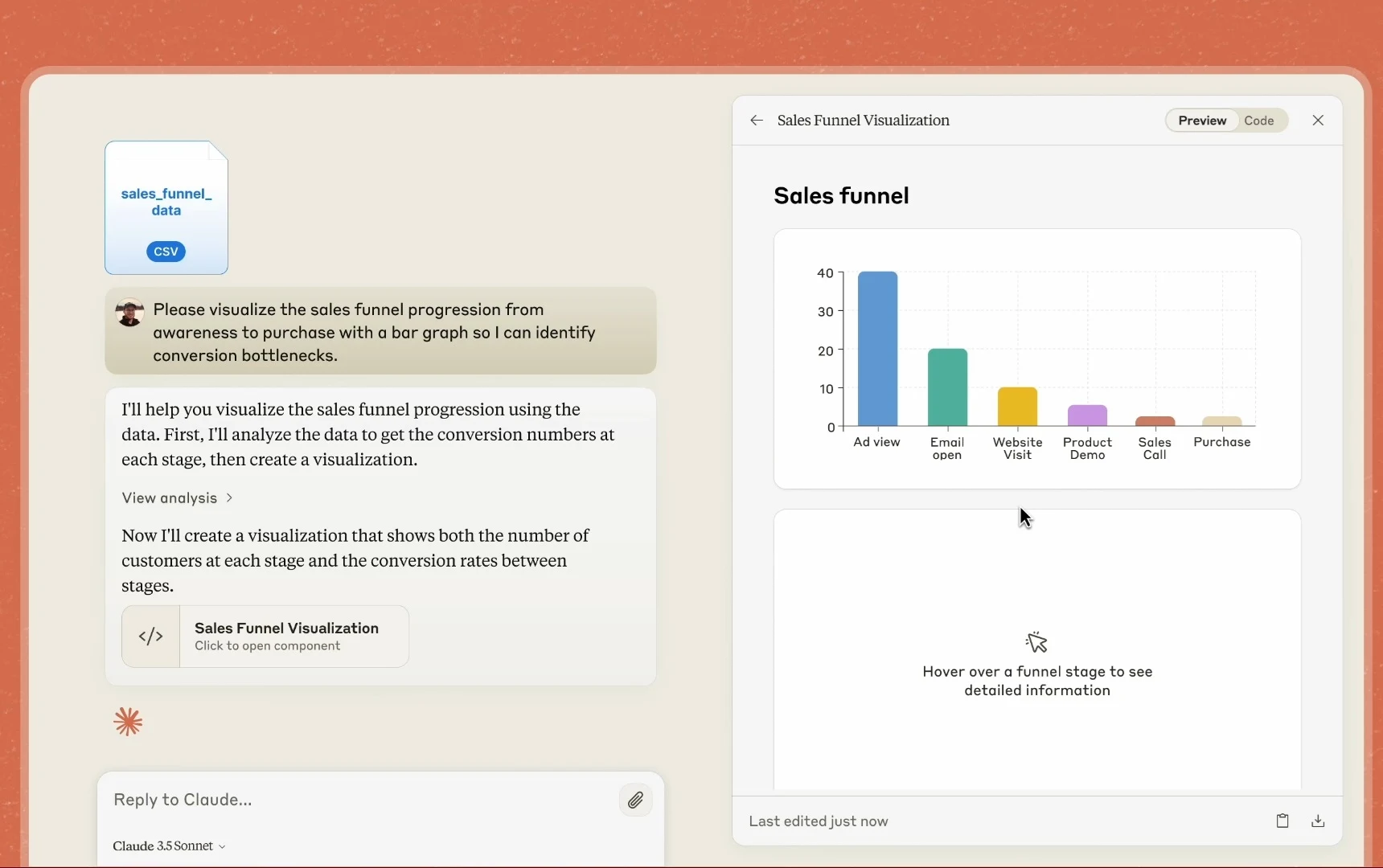Download the artifact using download icon

point(1318,821)
